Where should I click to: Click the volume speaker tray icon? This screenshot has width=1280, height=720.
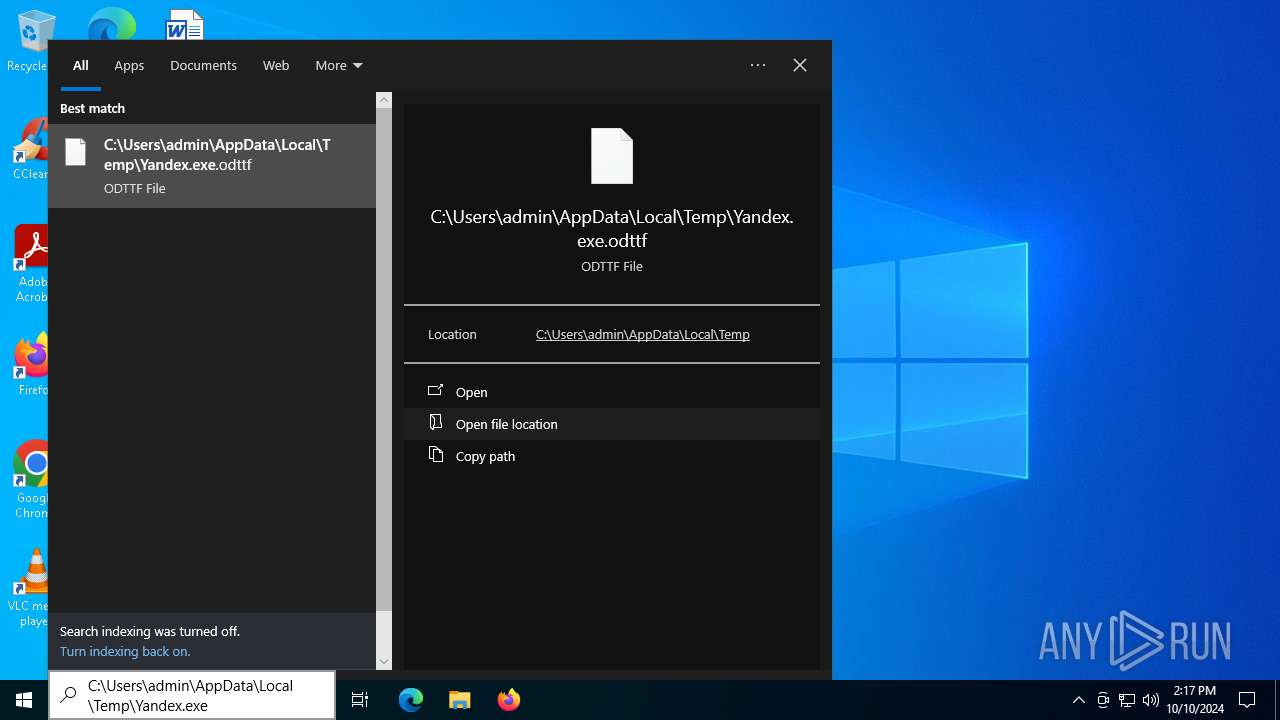pyautogui.click(x=1150, y=700)
